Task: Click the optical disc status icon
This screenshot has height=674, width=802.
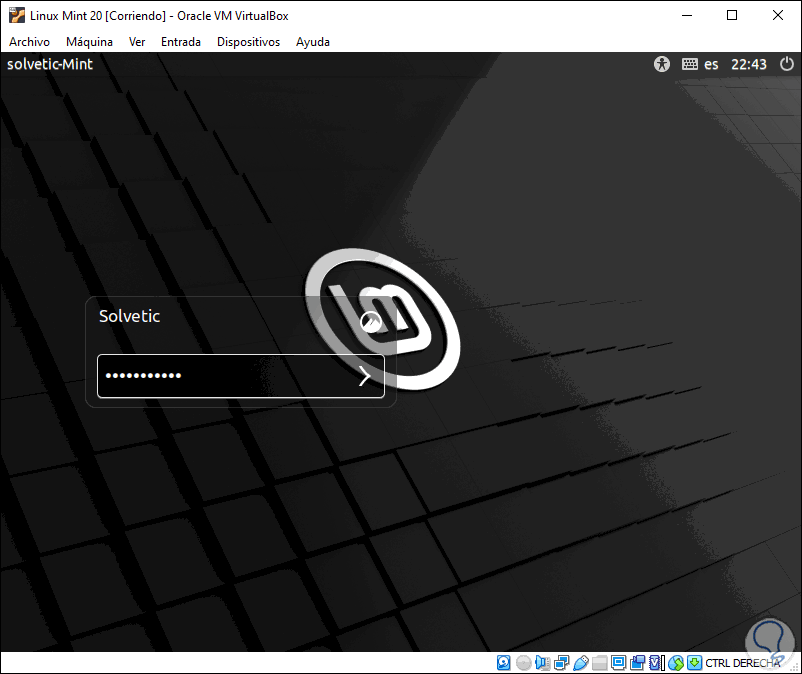Action: pos(523,663)
